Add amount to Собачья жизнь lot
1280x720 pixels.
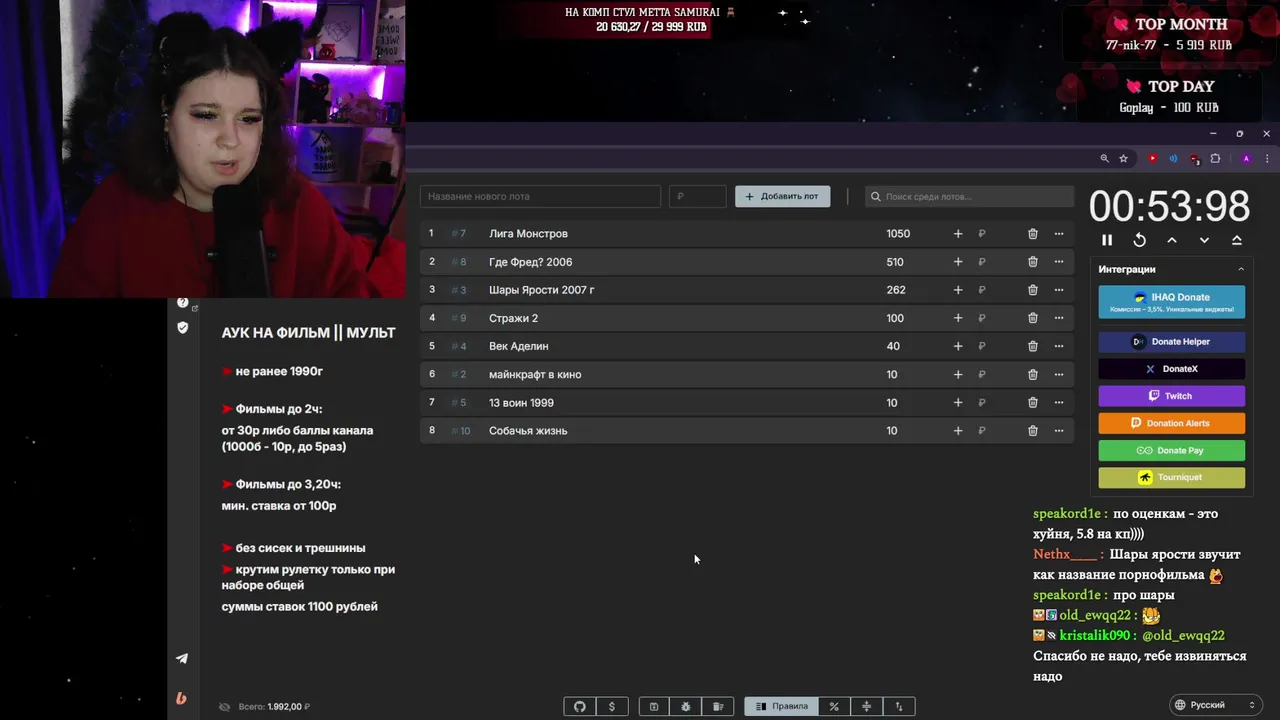point(958,431)
